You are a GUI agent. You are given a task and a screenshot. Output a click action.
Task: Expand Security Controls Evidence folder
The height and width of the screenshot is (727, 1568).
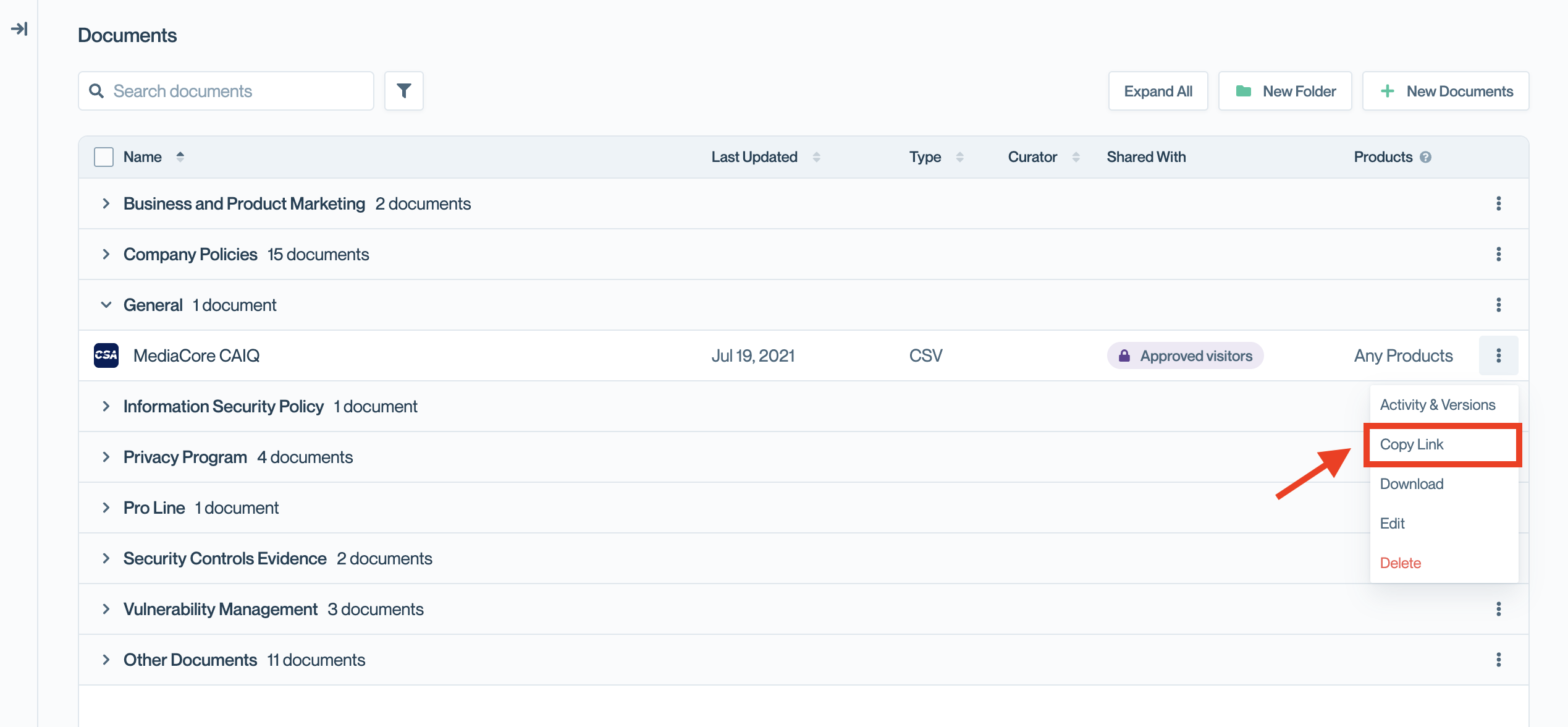tap(106, 558)
